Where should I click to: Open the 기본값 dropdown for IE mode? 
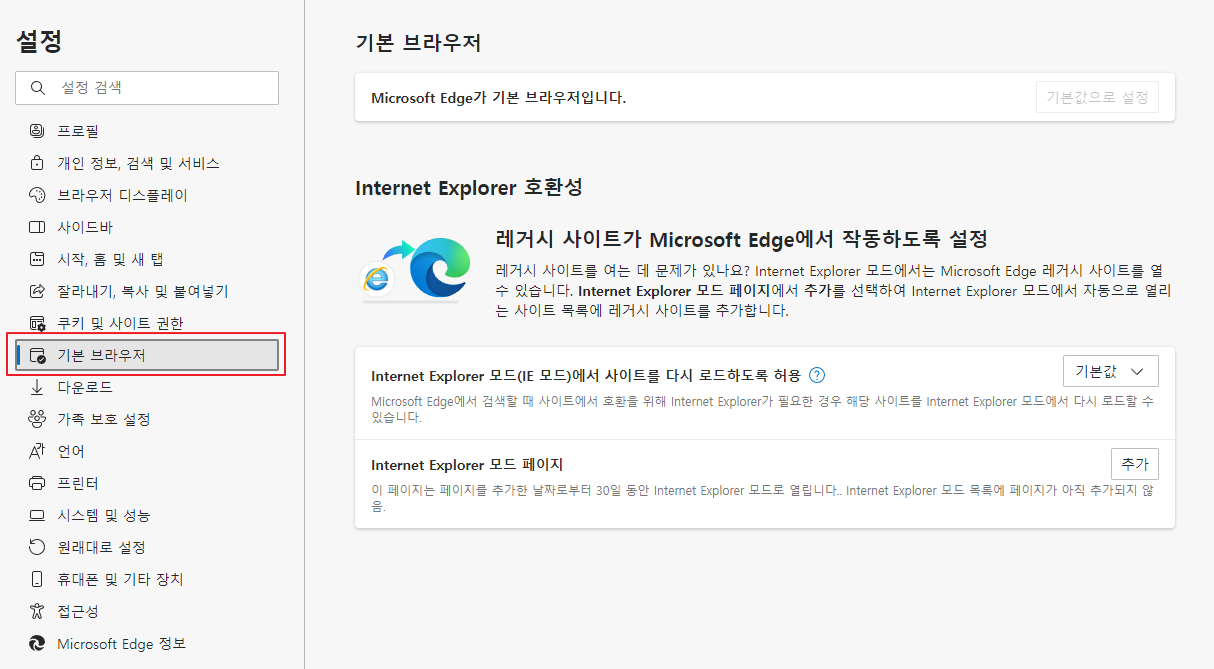point(1110,371)
